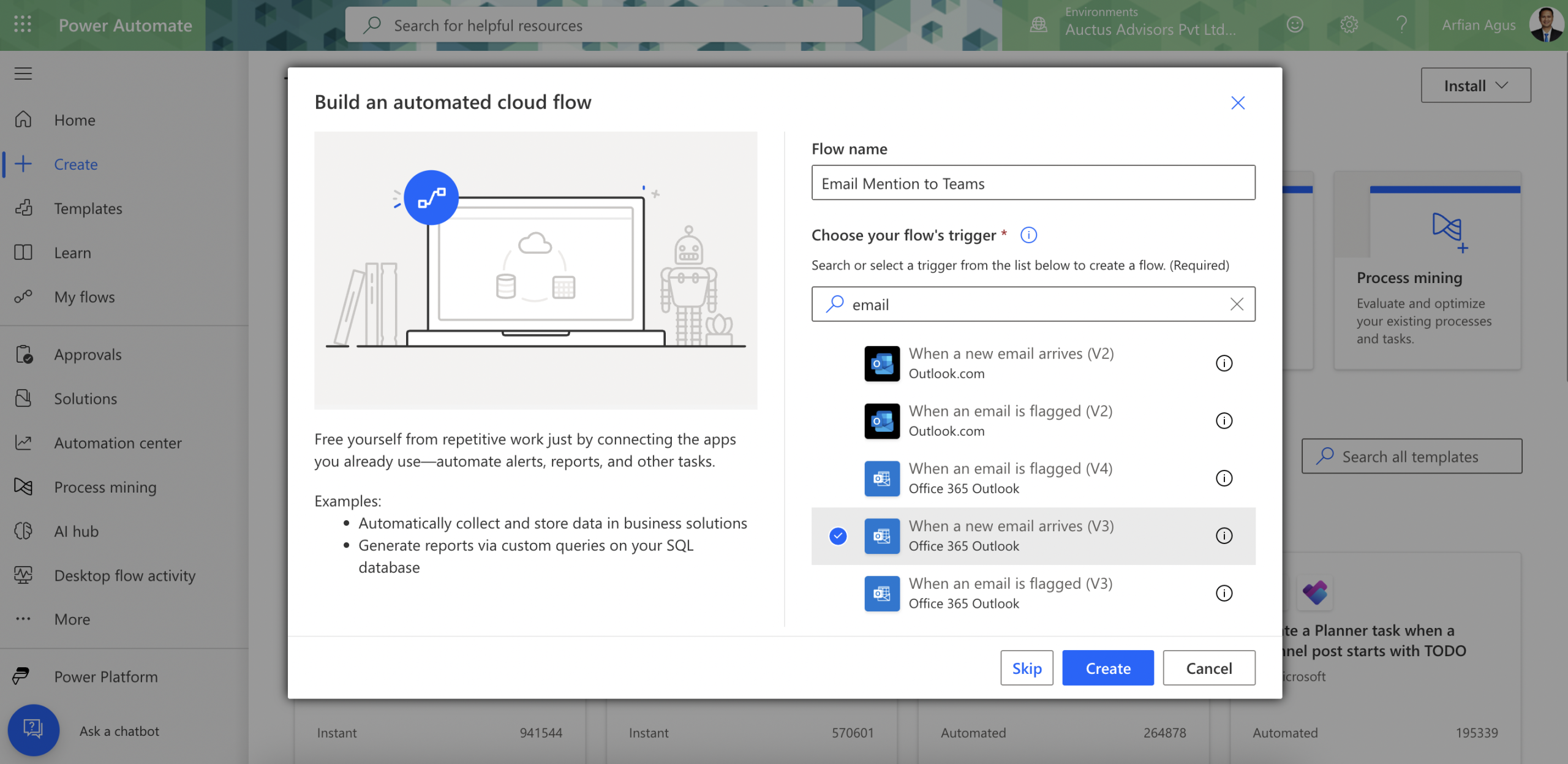Select When an email is flagged (V2) trigger
Viewport: 1568px width, 764px height.
(x=1033, y=421)
